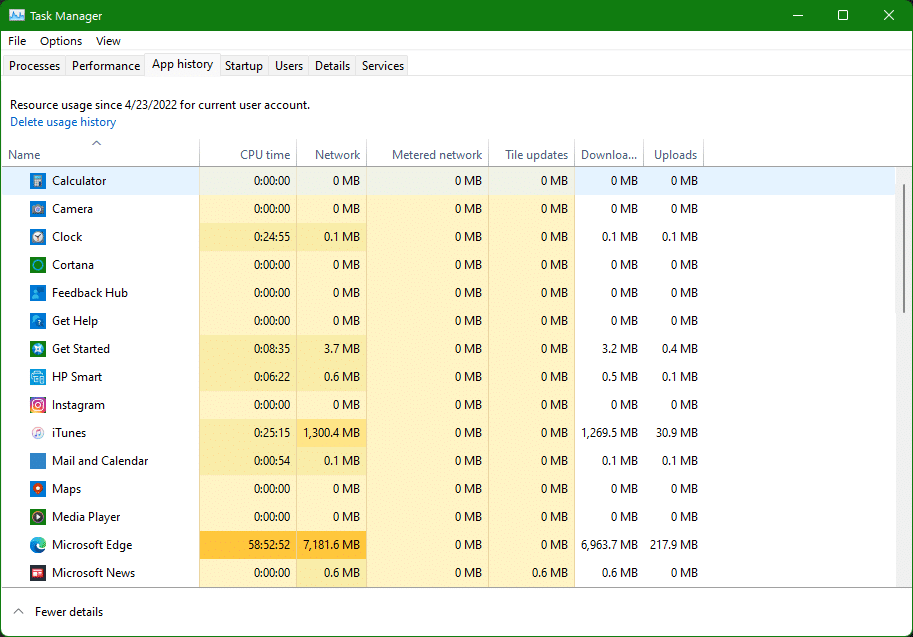
Task: Sort by the Name column header
Action: (x=100, y=154)
